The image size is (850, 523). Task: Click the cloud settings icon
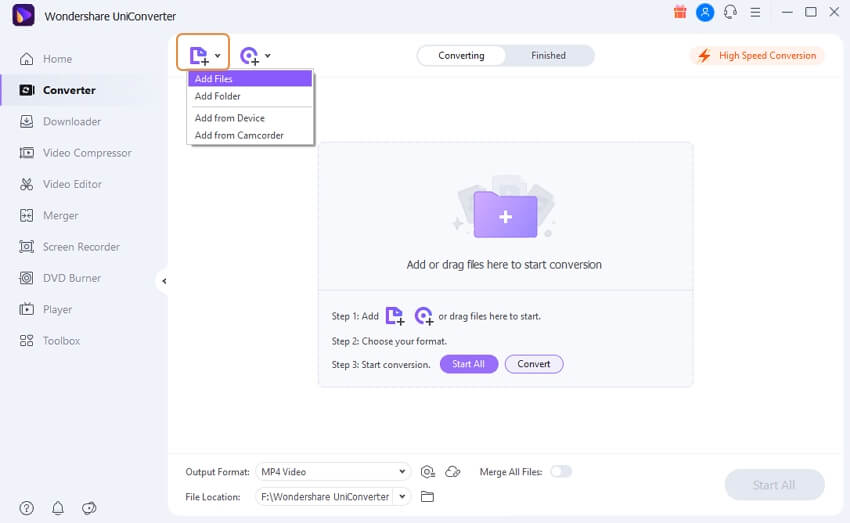[453, 472]
